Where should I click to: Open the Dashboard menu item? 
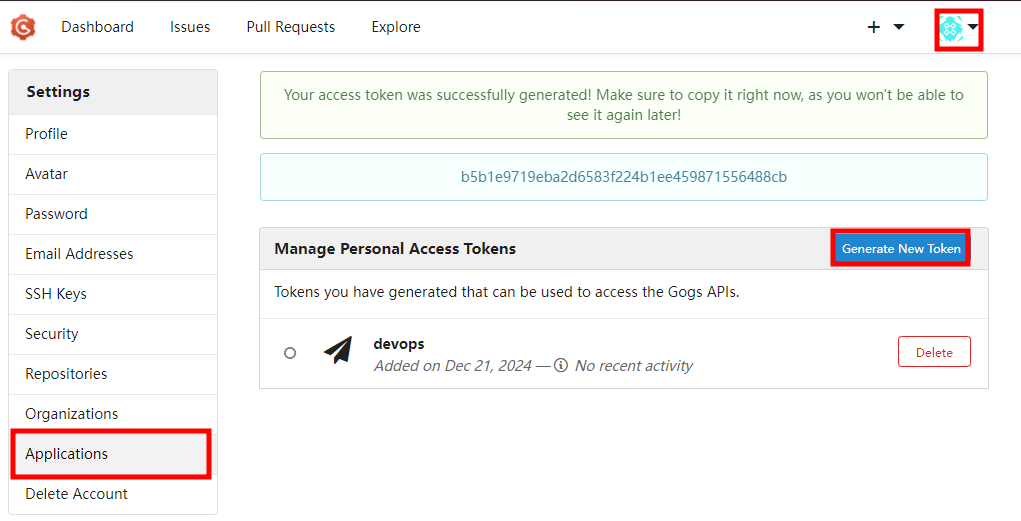(x=98, y=27)
